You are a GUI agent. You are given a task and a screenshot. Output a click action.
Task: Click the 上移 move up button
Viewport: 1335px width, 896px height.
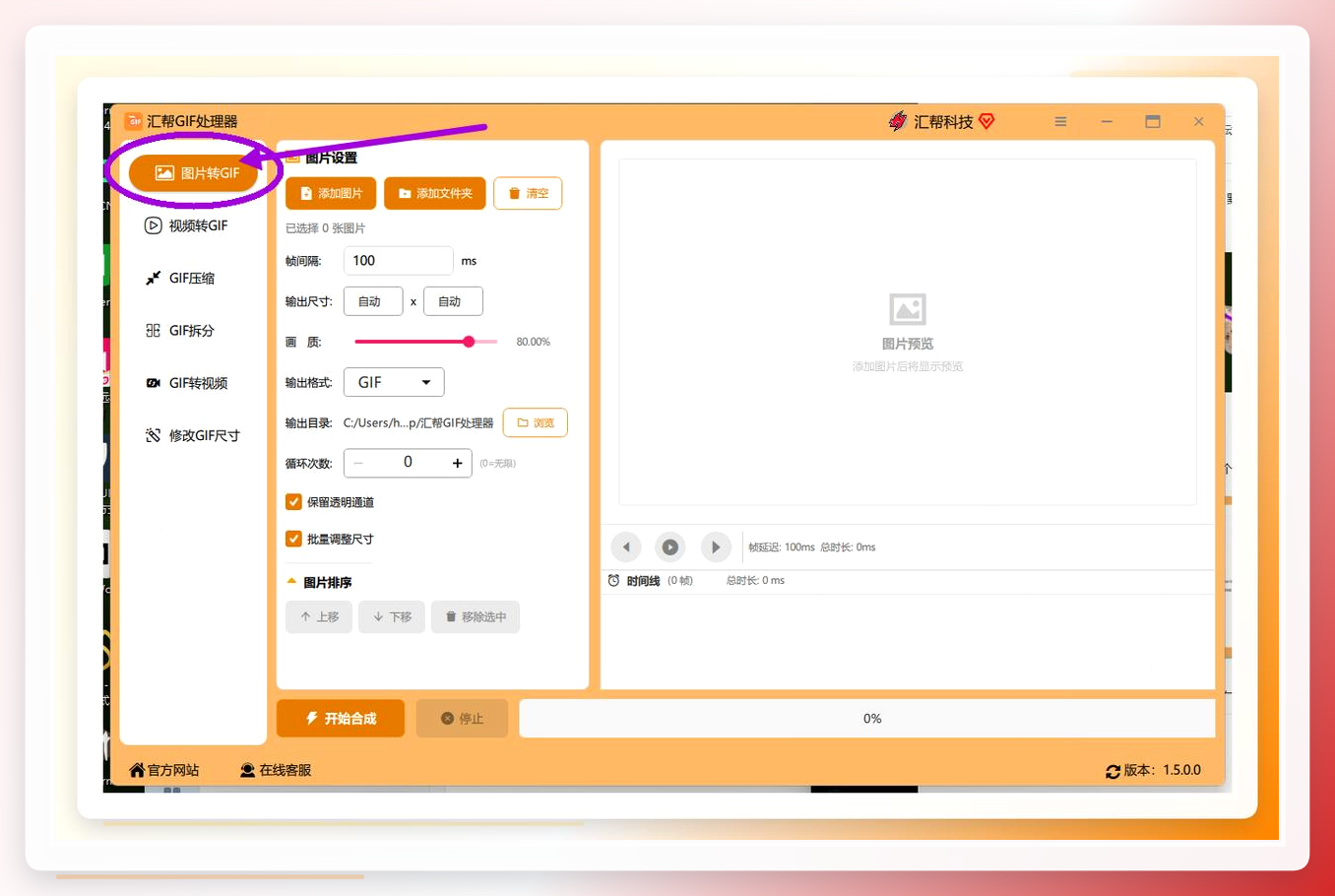(x=319, y=617)
